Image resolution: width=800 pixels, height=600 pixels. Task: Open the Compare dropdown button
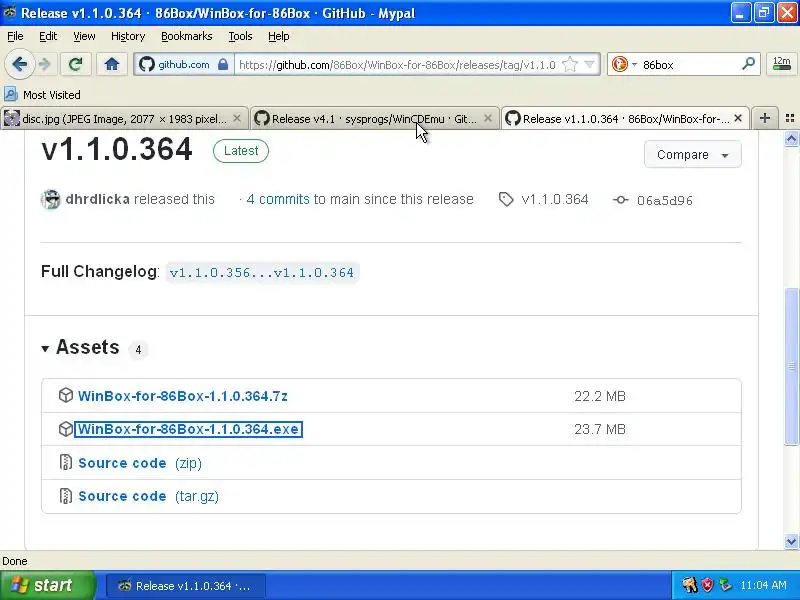tap(692, 155)
